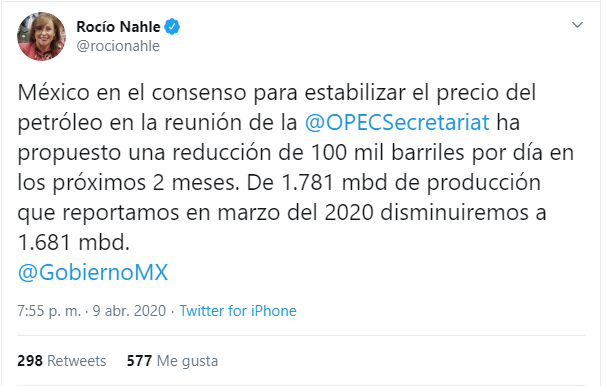Viewport: 607px width, 386px height.
Task: Click the 9 abr. 2020 date
Action: pyautogui.click(x=129, y=311)
